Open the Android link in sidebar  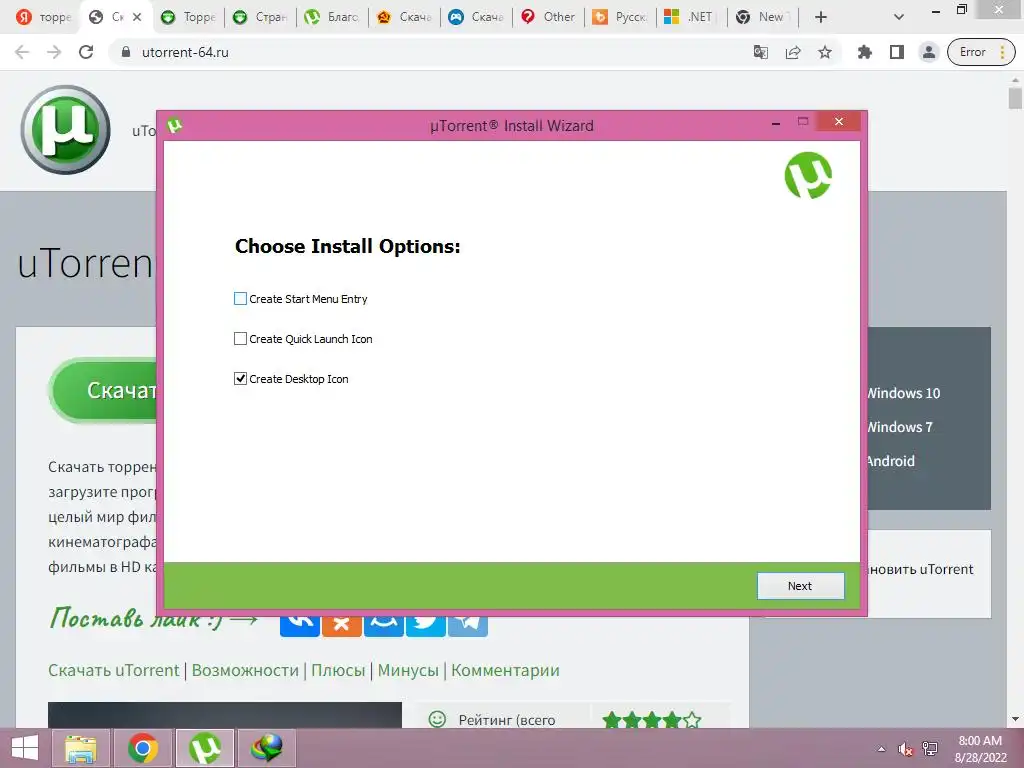[x=891, y=461]
